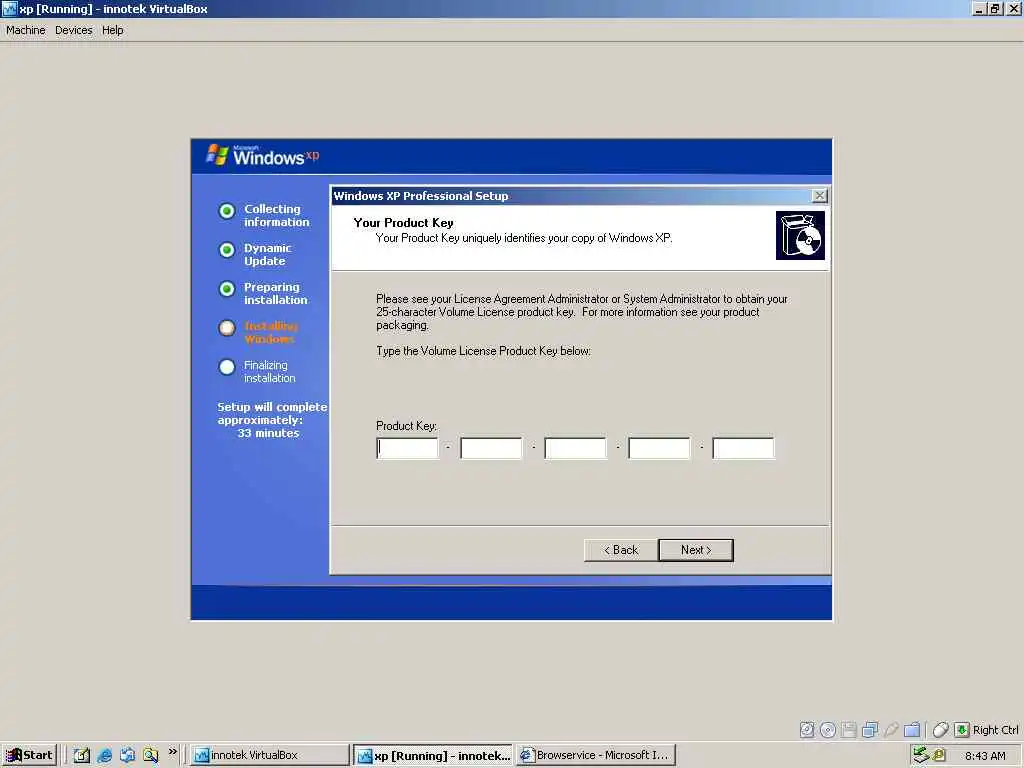
Task: Focus the first product key field
Action: [x=408, y=448]
